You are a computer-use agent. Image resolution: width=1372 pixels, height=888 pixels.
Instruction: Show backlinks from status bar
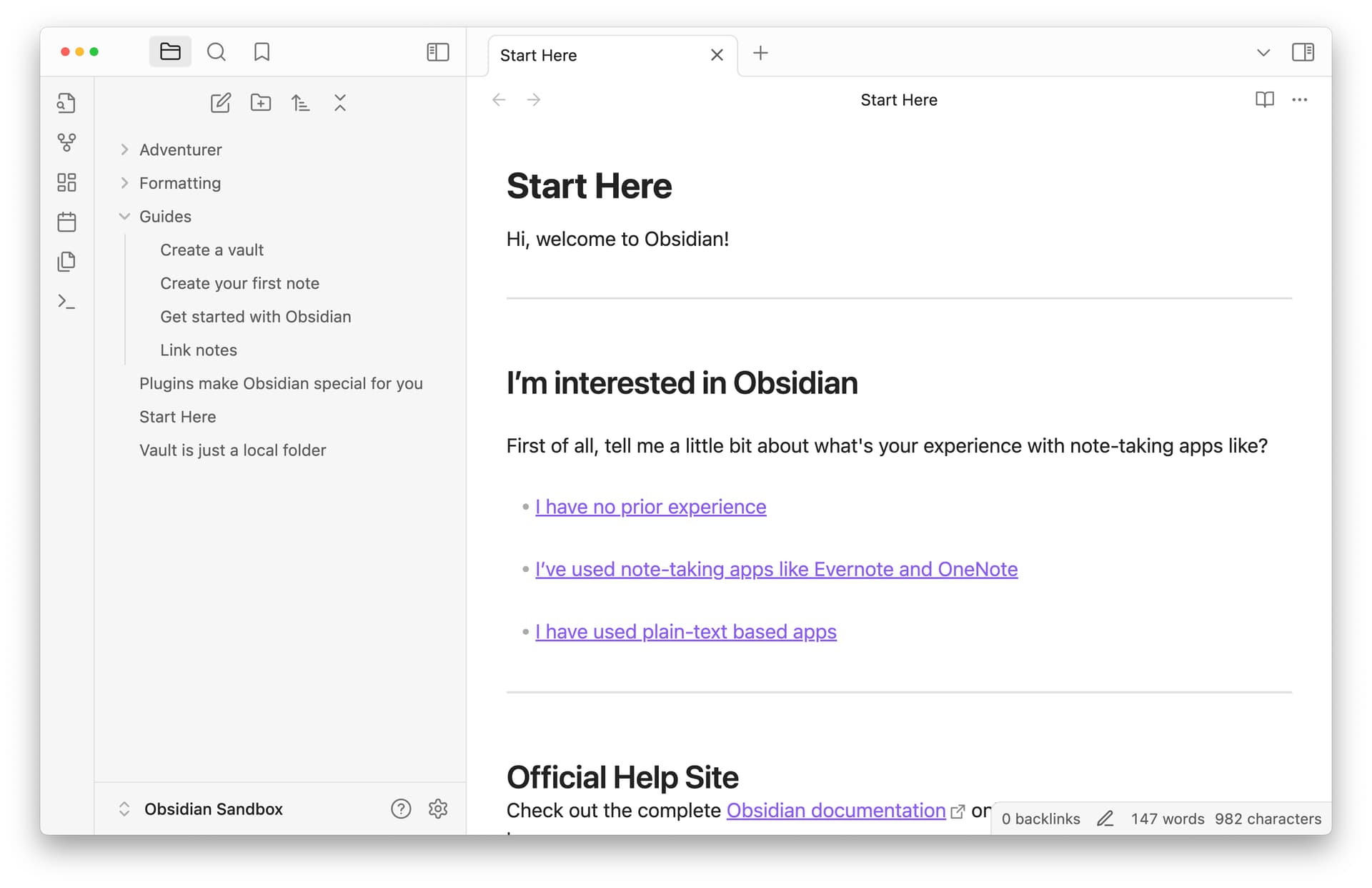[1040, 819]
